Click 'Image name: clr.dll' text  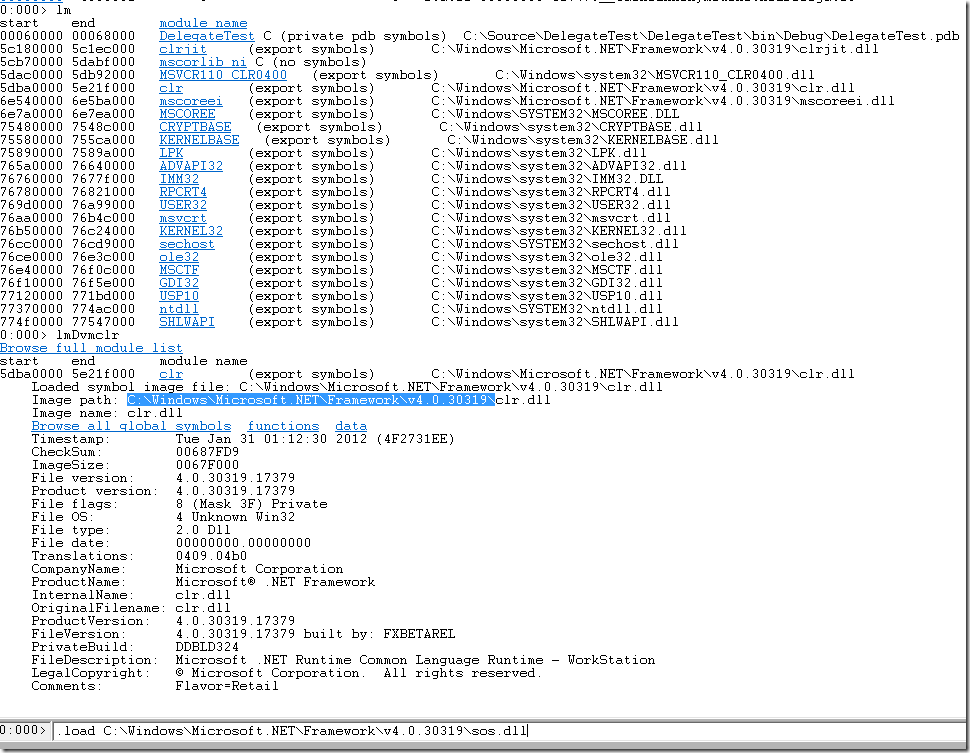pos(107,413)
